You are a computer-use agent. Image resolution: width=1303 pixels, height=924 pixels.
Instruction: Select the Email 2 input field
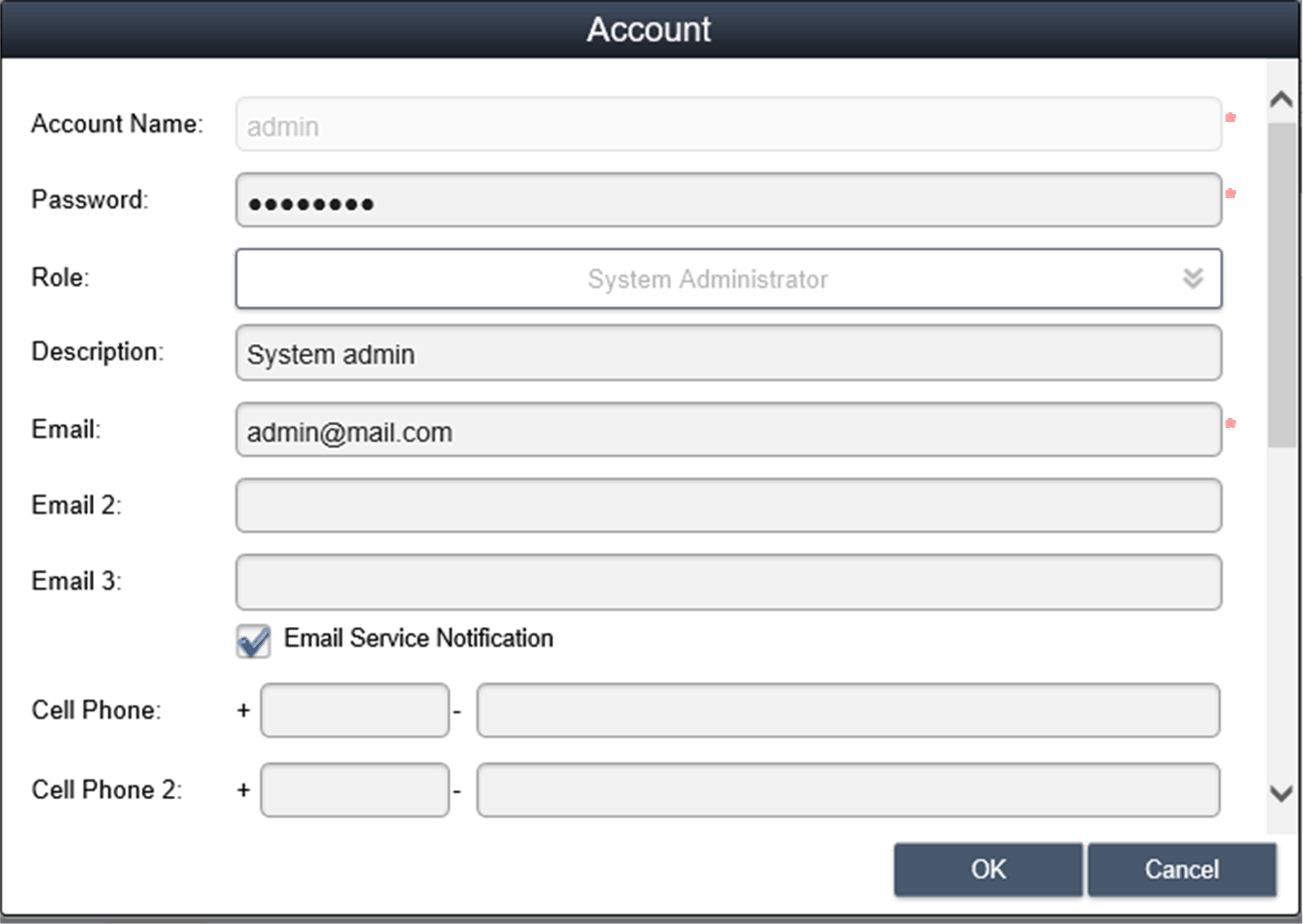click(x=728, y=505)
